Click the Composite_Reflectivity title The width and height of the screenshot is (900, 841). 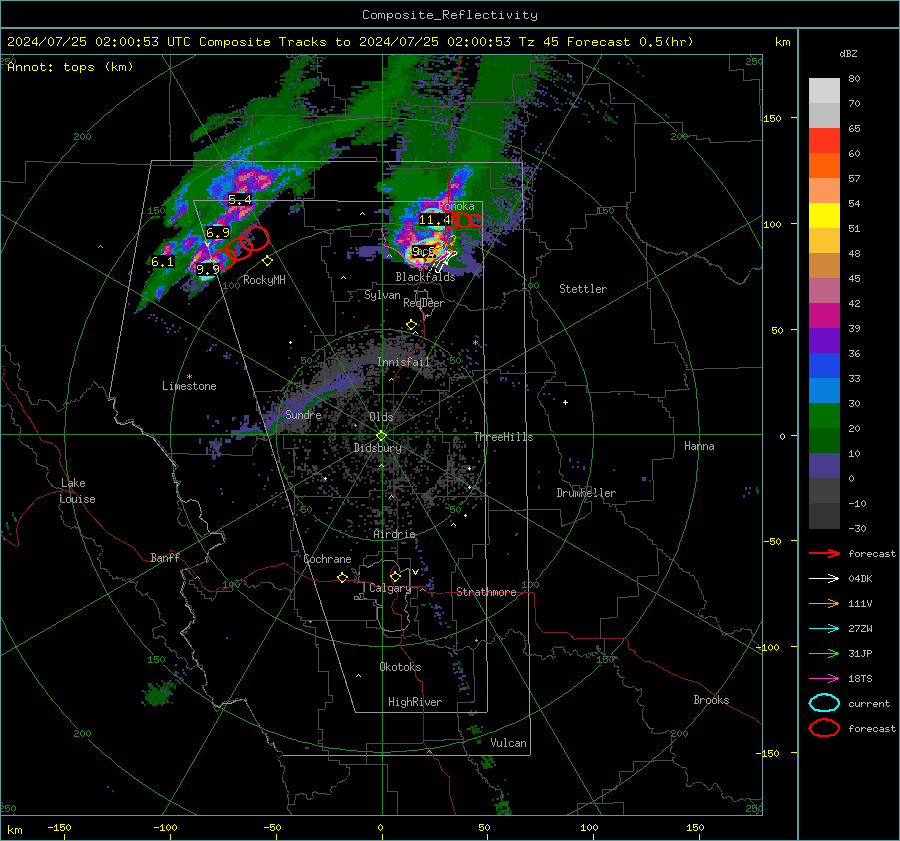449,15
